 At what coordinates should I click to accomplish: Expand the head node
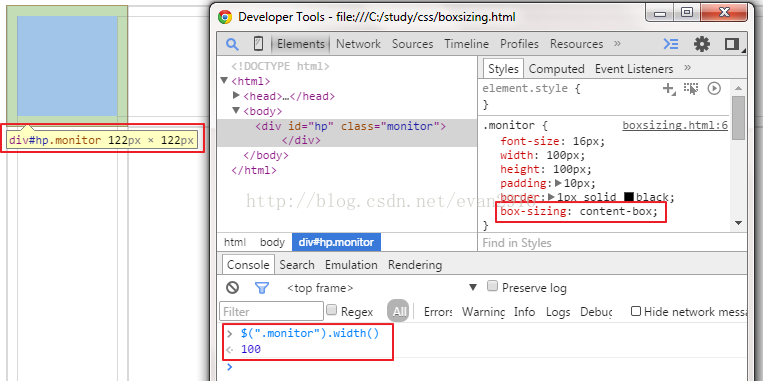[236, 95]
